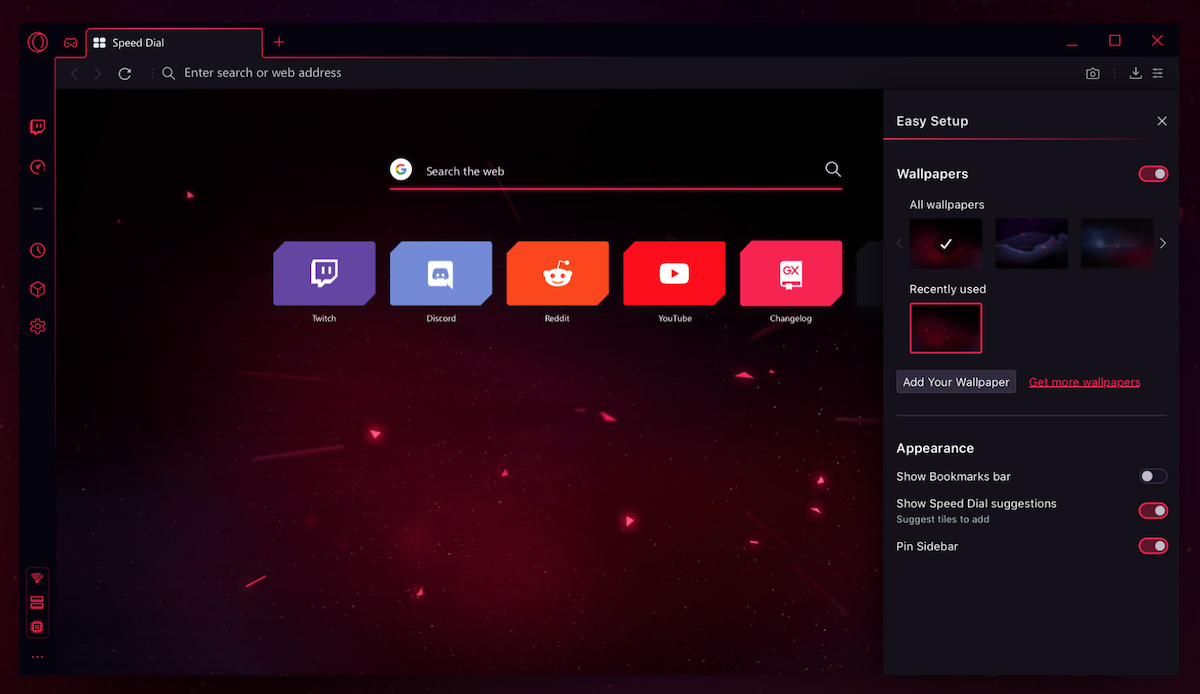Select the checked red wallpaper thumbnail

(x=946, y=243)
